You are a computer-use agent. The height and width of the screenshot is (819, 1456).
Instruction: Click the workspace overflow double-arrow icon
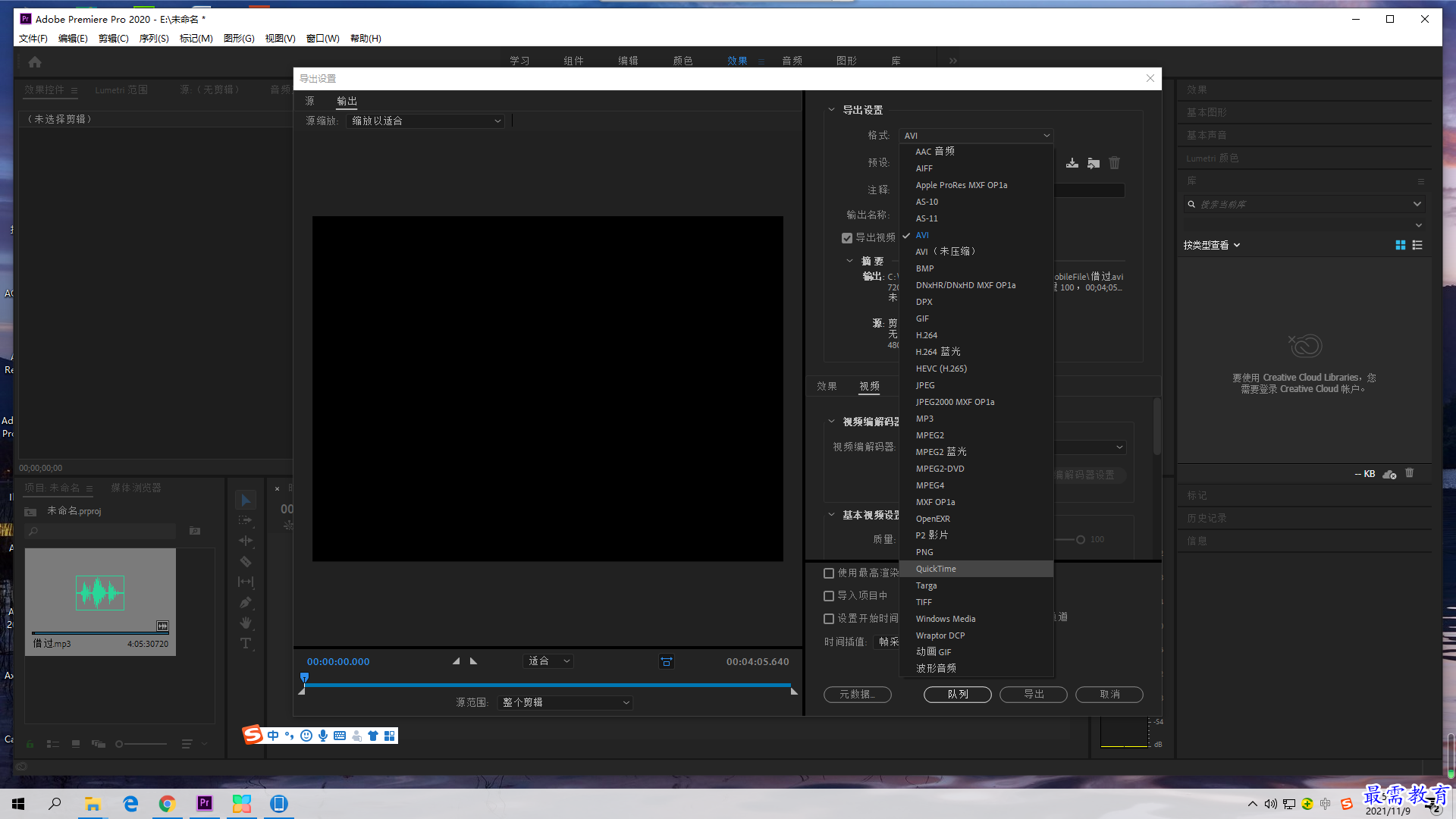pyautogui.click(x=953, y=61)
